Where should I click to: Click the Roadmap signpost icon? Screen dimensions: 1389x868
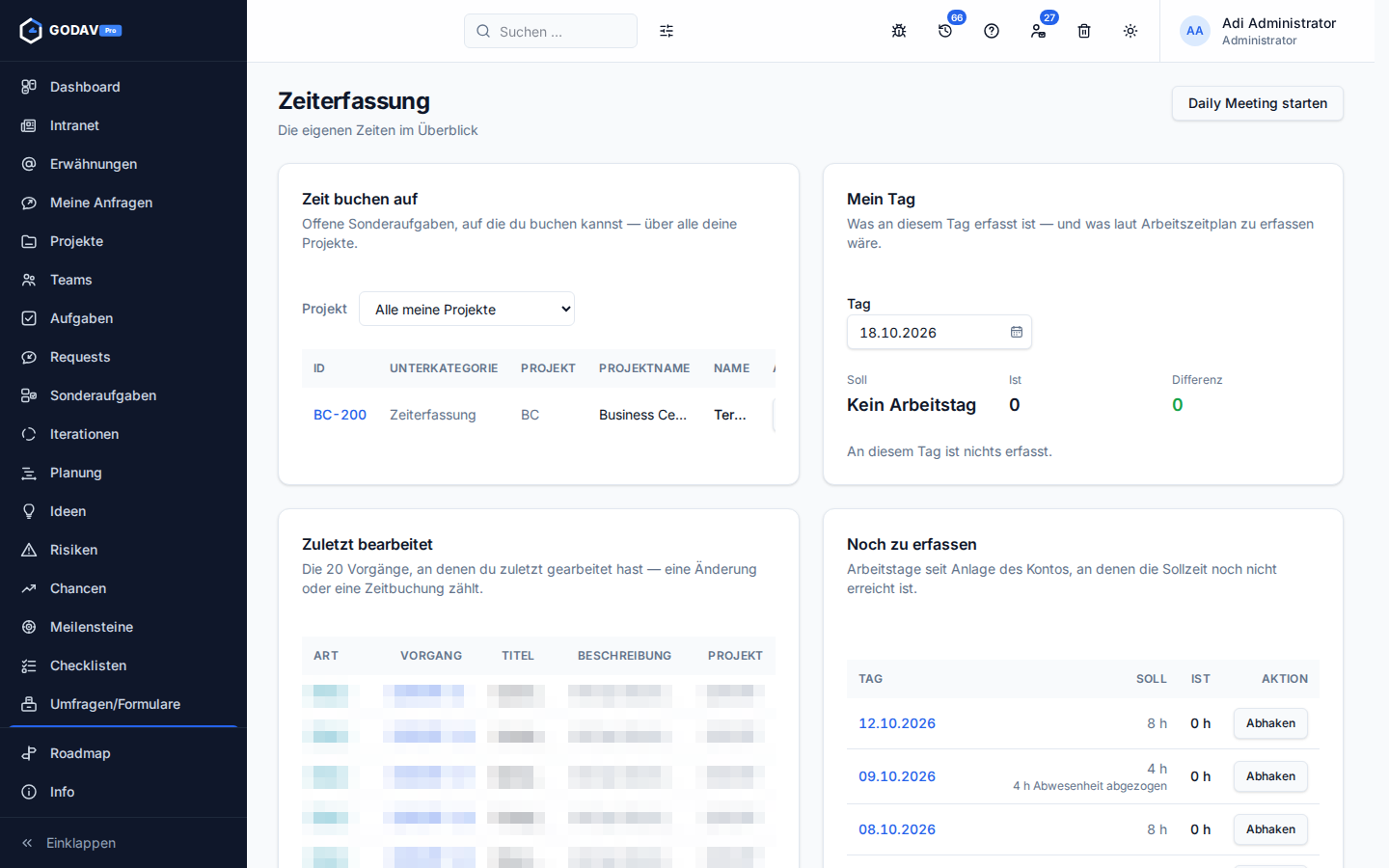coord(29,753)
